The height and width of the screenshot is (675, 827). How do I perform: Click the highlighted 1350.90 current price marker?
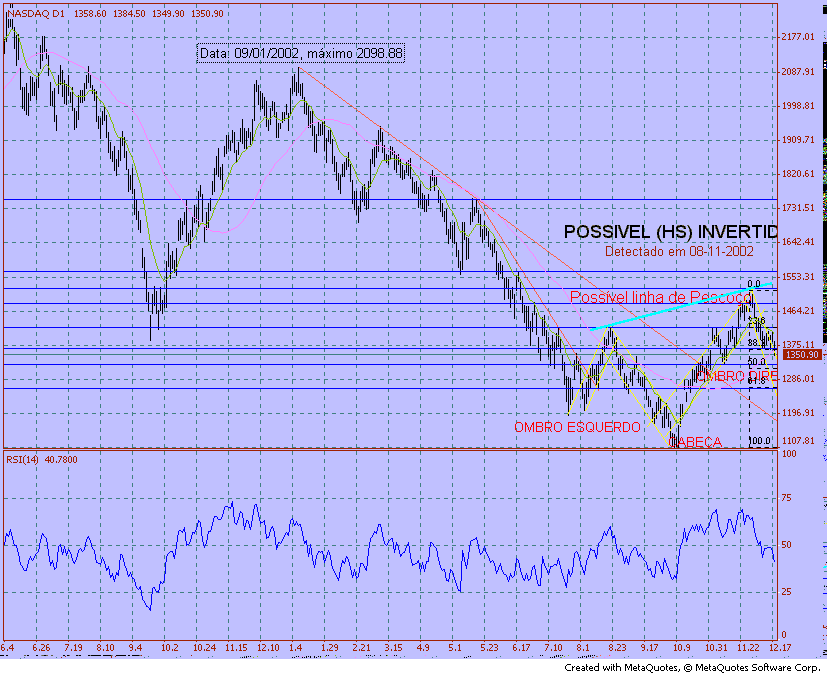pos(802,355)
